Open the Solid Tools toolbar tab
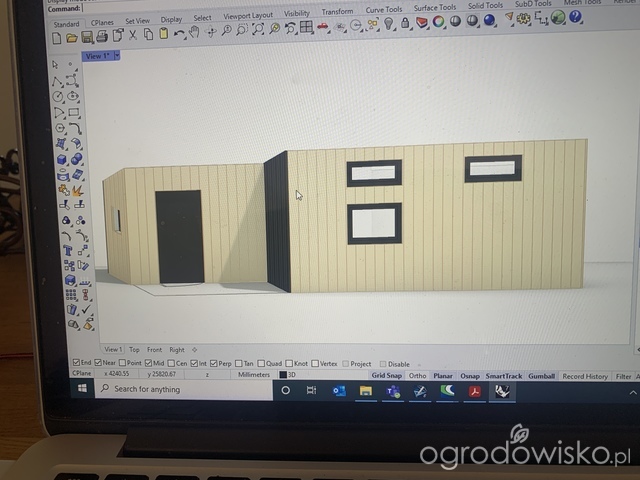This screenshot has width=640, height=480. coord(485,6)
